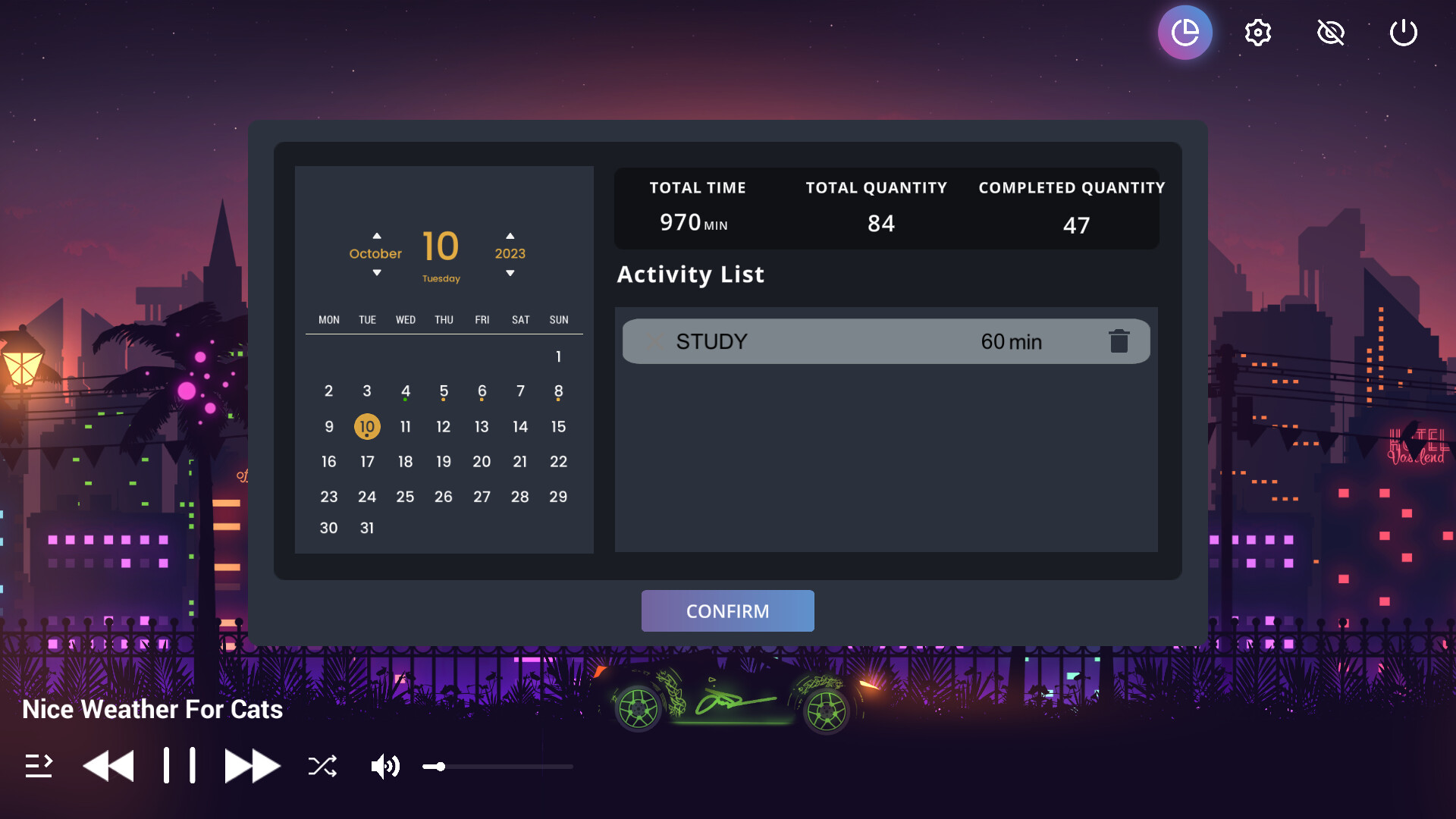
Task: Click the power button icon
Action: pyautogui.click(x=1403, y=32)
